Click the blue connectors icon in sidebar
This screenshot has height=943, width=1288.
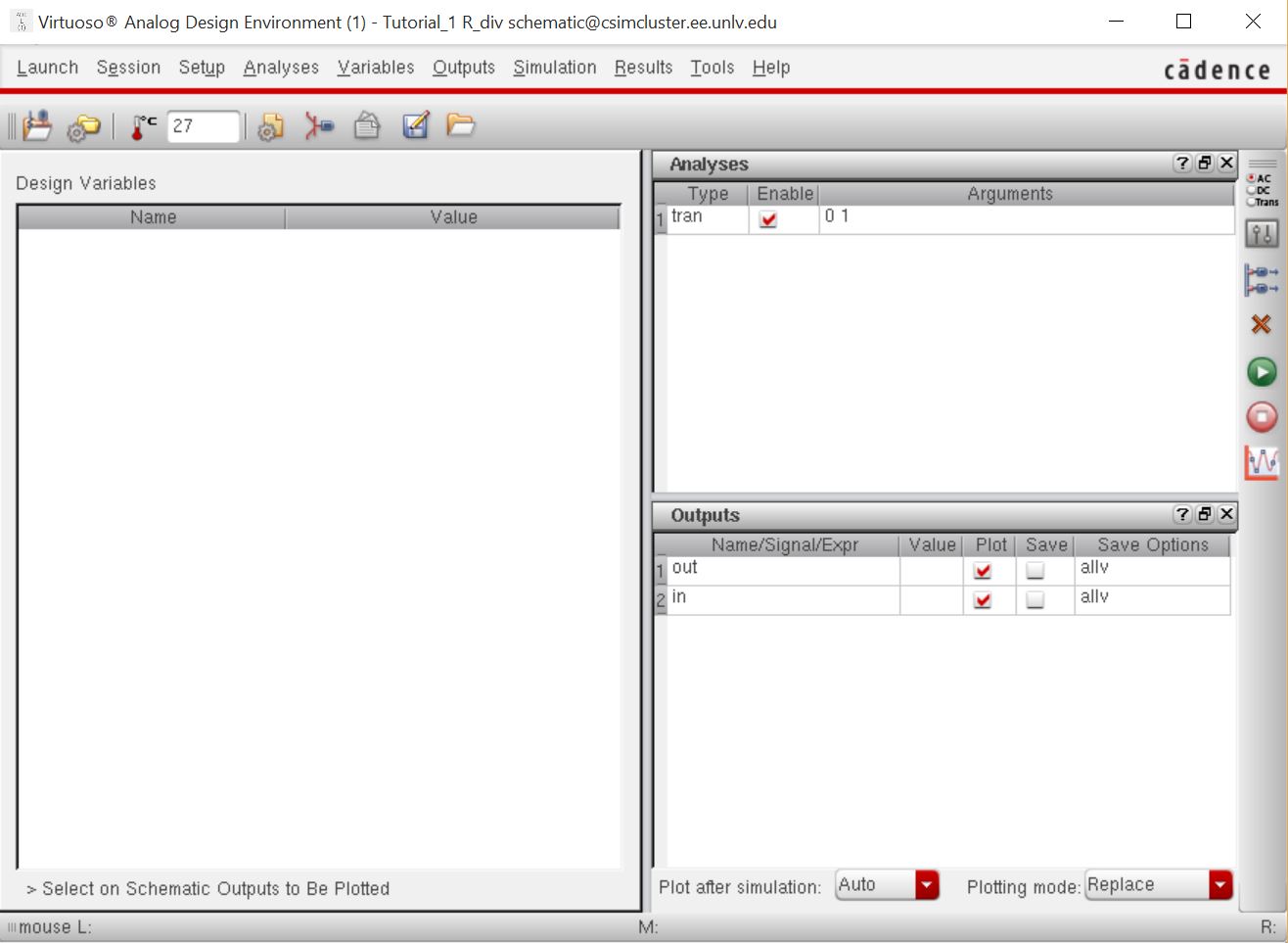(1262, 280)
